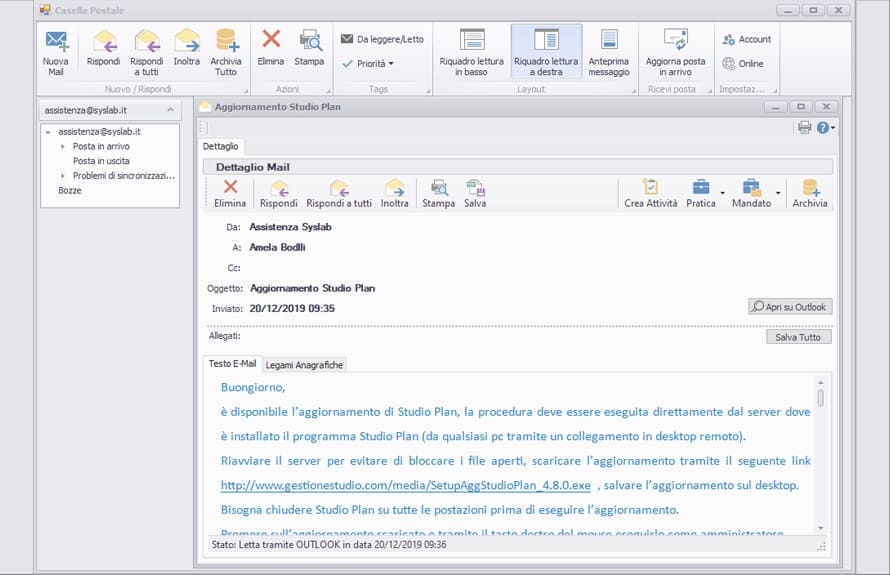
Task: Click the Crea Attività icon
Action: point(650,188)
